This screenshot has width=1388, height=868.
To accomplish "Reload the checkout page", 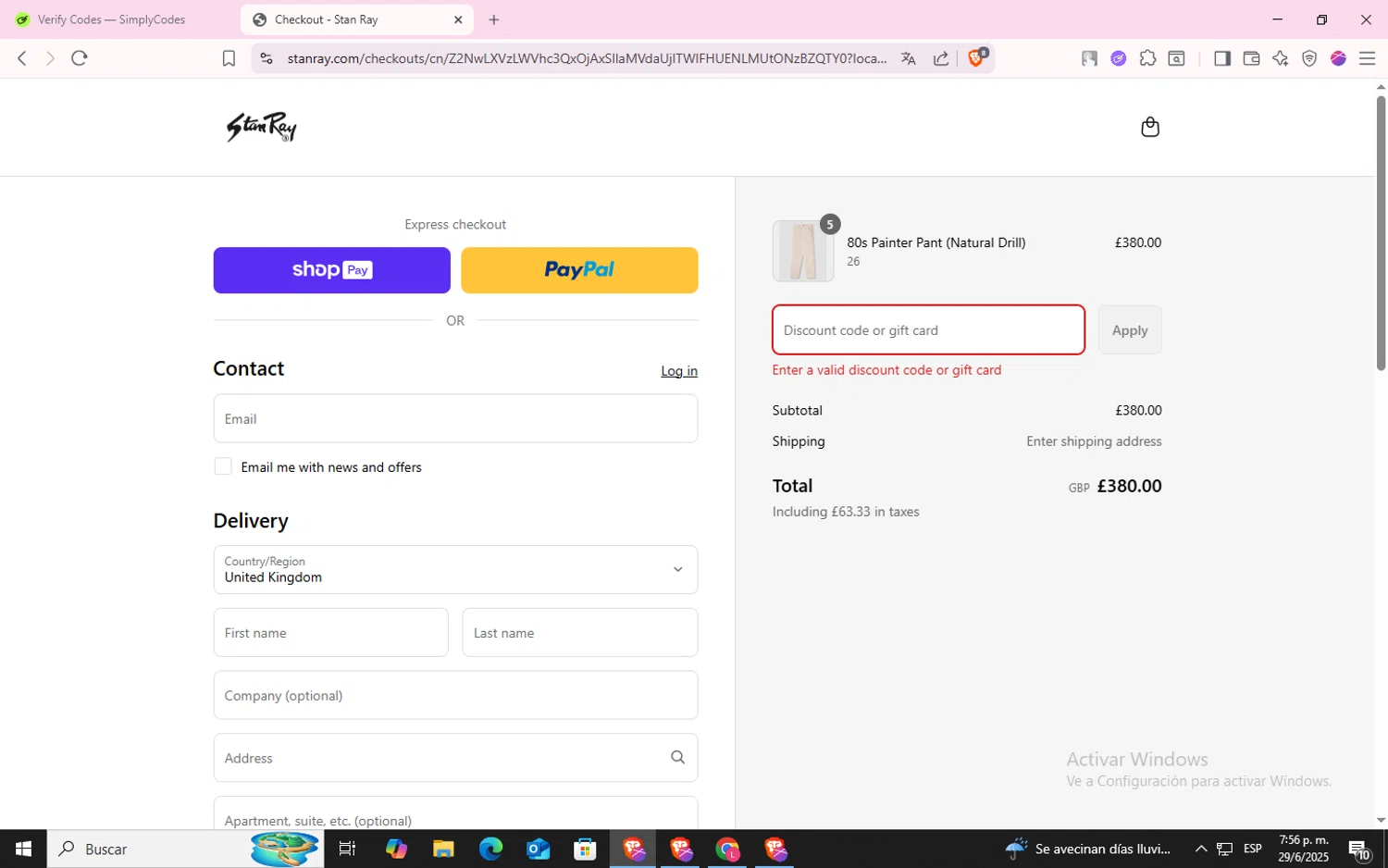I will pyautogui.click(x=80, y=58).
